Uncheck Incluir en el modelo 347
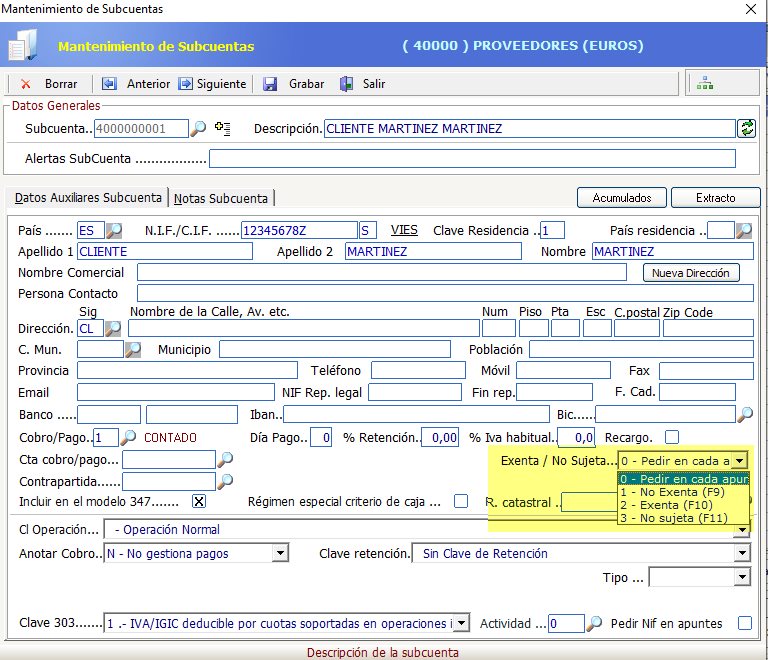768x660 pixels. [199, 502]
